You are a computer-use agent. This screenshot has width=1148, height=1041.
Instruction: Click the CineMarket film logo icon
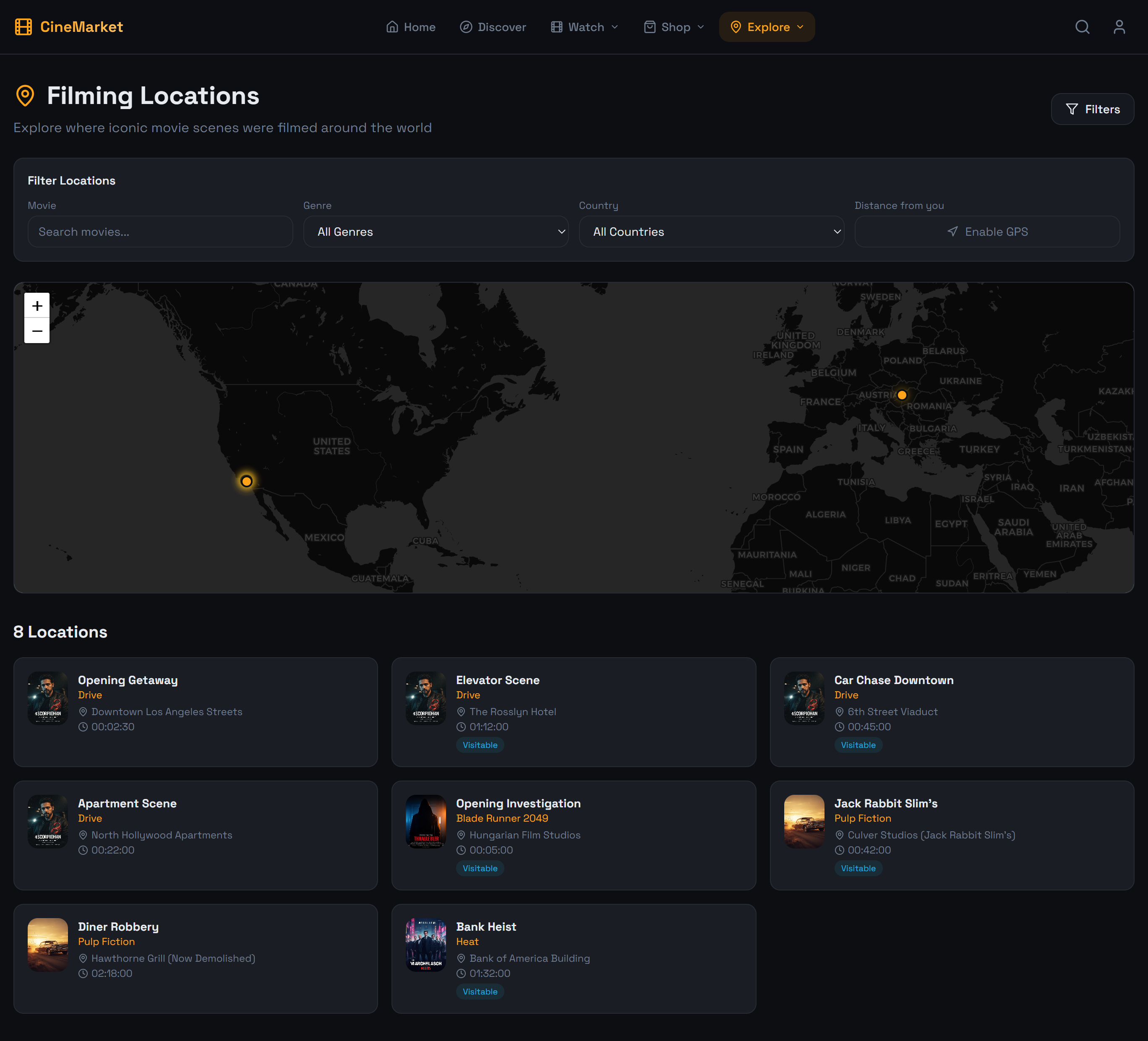point(23,27)
